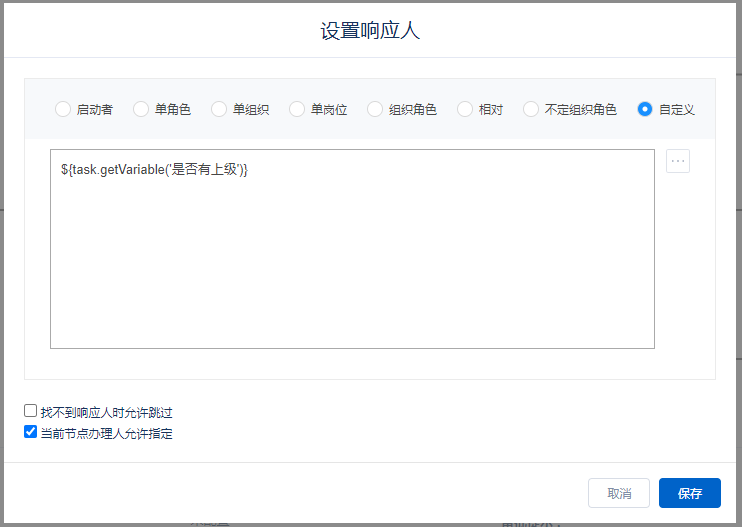Screen dimensions: 742x527
Task: Enable 找不到响应人时允许跳过 checkbox
Action: click(31, 411)
